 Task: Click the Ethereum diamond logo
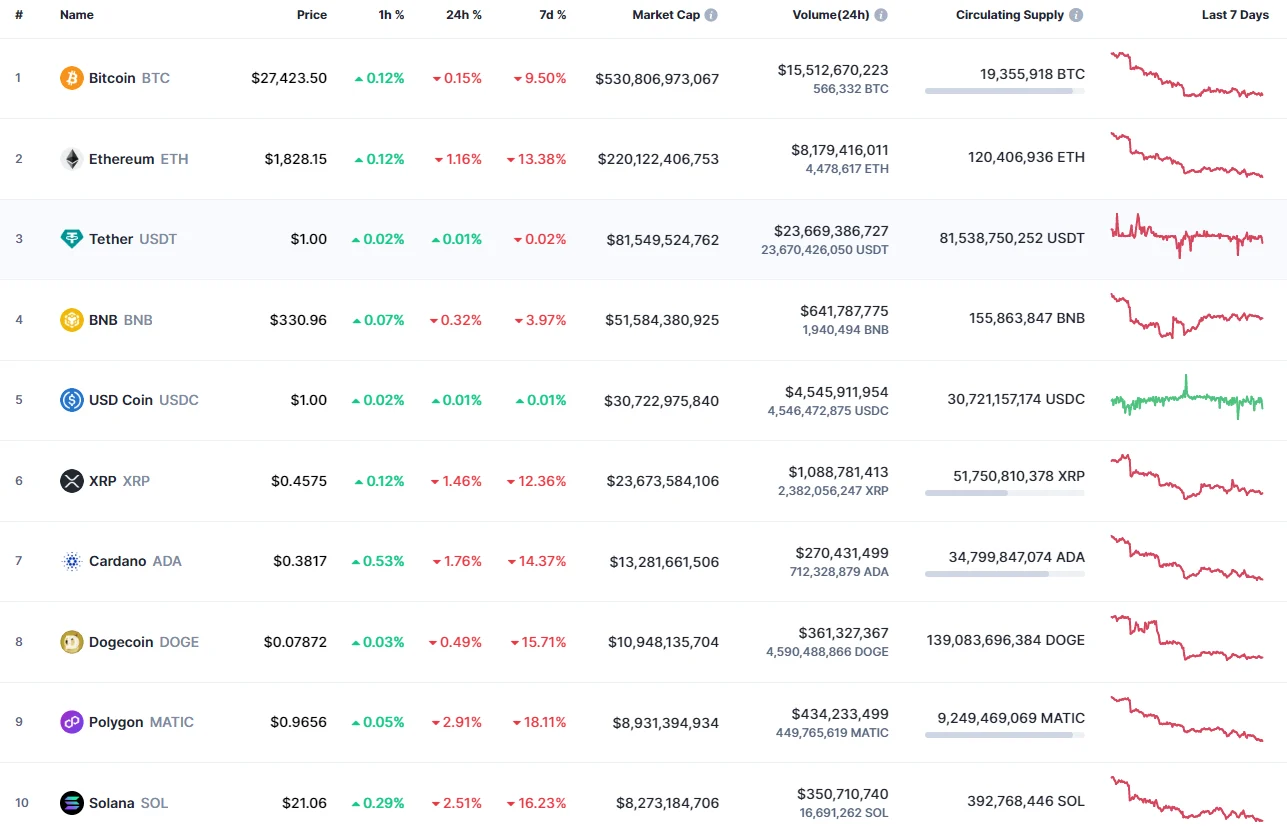pyautogui.click(x=70, y=158)
